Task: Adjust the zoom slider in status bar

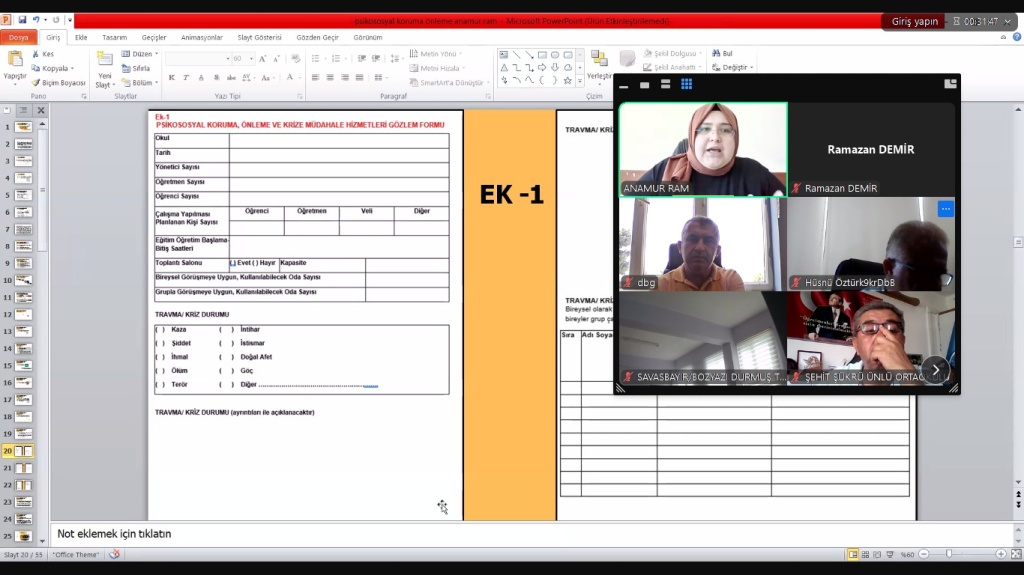Action: coord(948,554)
